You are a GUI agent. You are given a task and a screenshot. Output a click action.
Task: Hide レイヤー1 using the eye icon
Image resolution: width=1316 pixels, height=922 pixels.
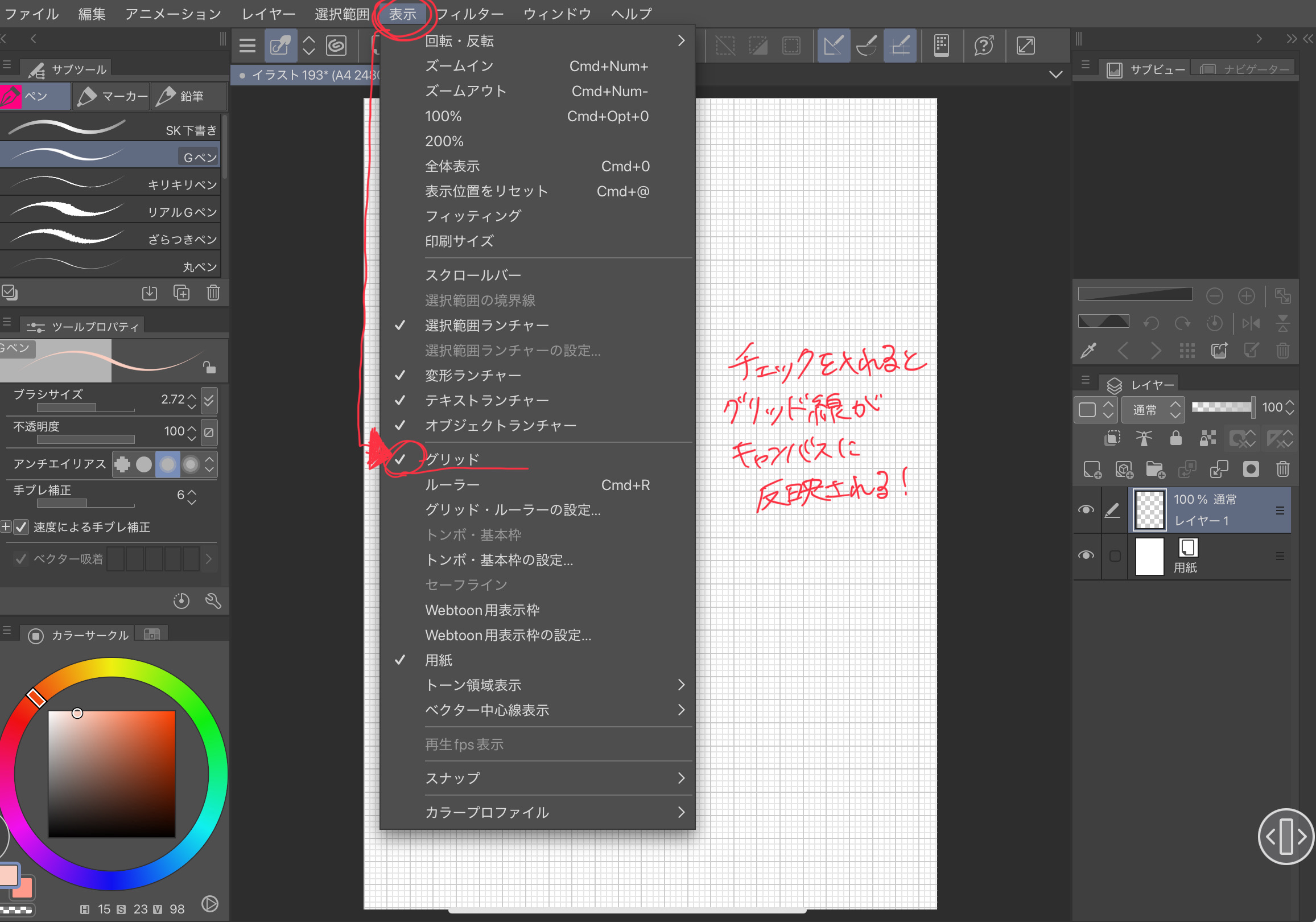tap(1086, 510)
